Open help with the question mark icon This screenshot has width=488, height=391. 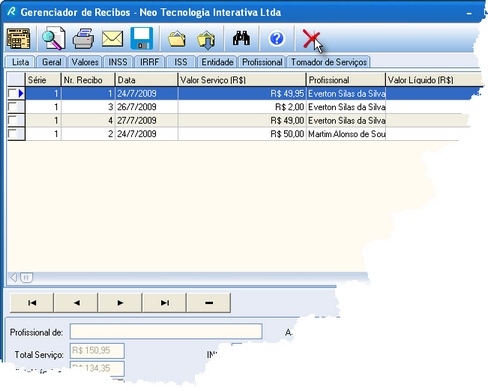pyautogui.click(x=276, y=39)
